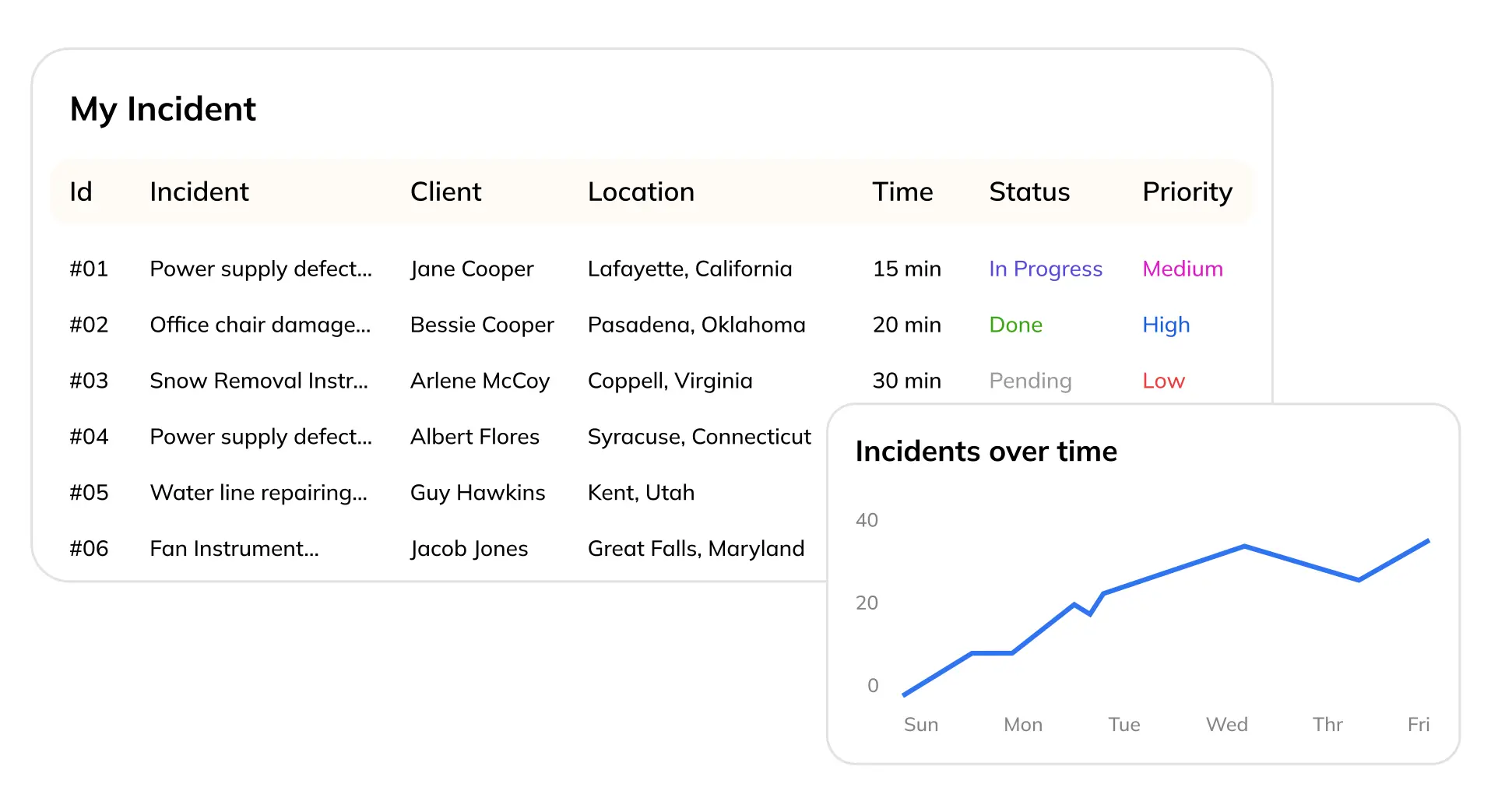
Task: Click the Priority column header
Action: tap(1187, 192)
